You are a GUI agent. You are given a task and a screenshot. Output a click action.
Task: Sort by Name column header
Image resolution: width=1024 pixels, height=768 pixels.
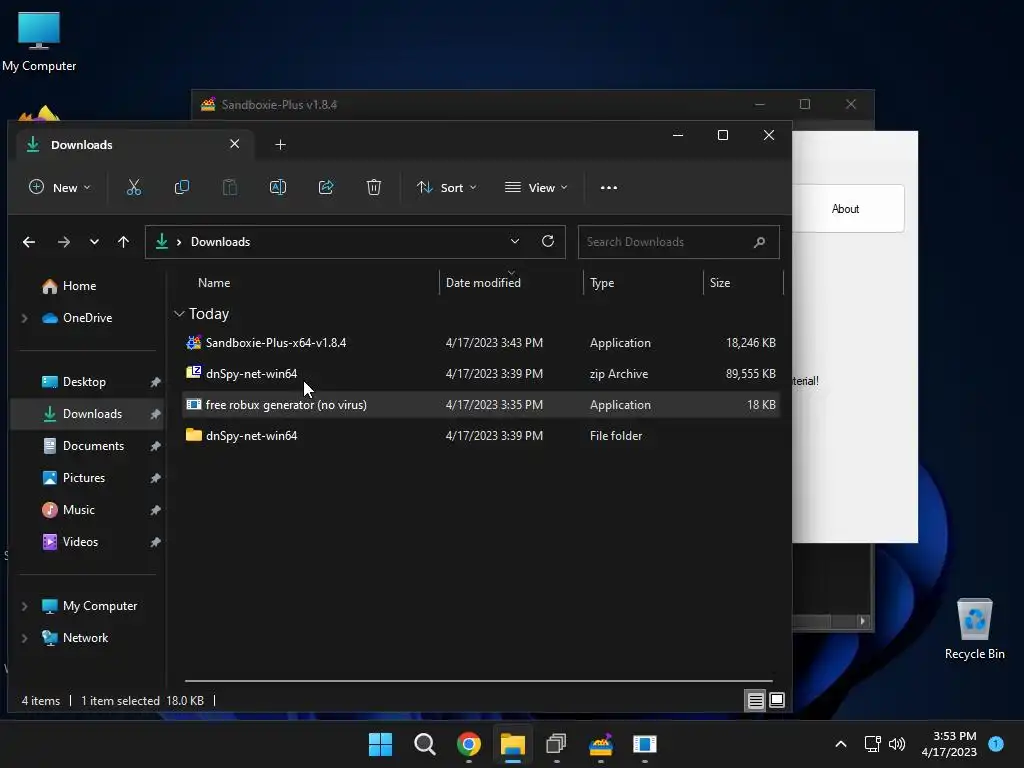click(214, 283)
